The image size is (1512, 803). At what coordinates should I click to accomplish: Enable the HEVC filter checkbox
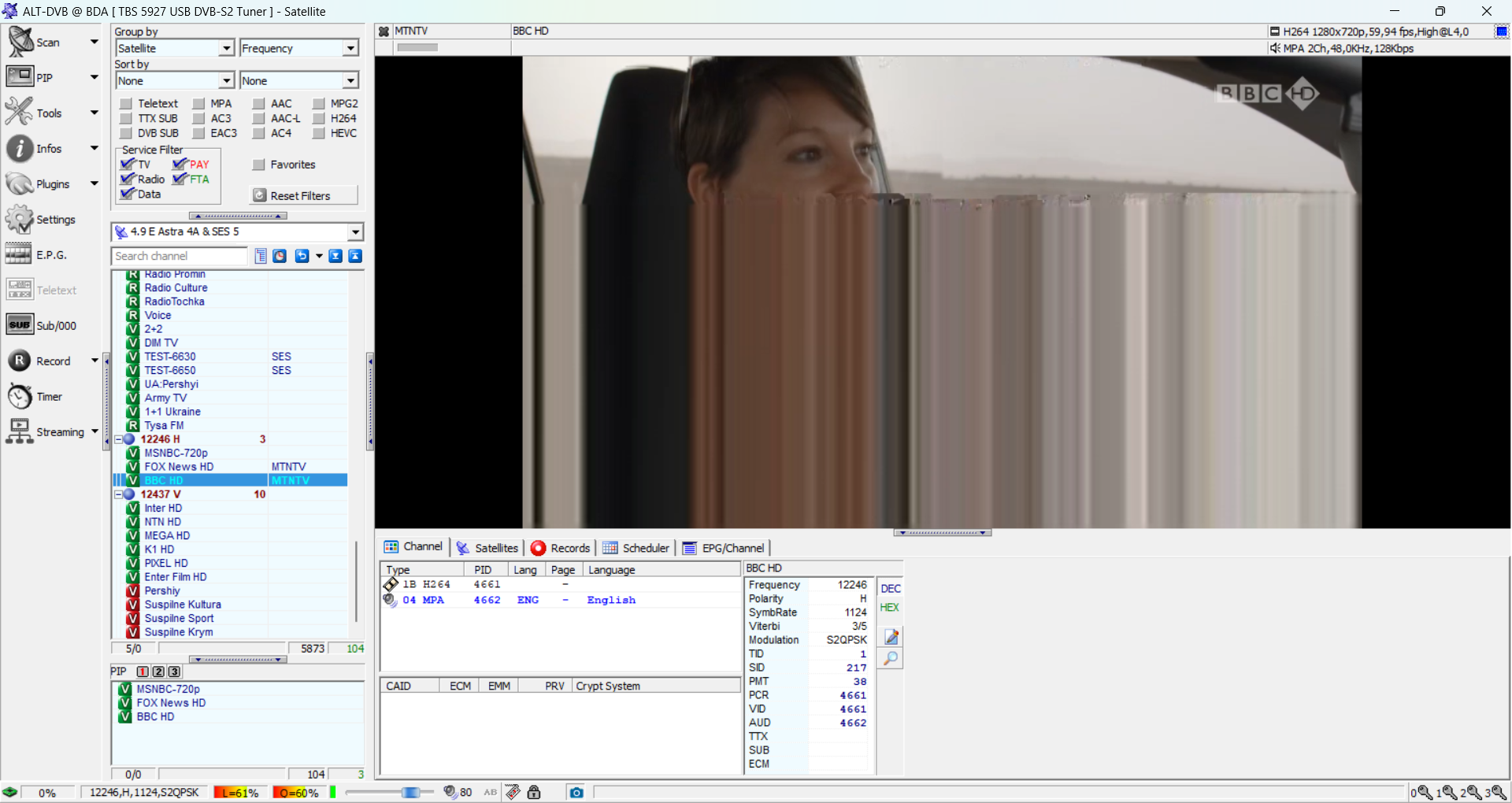tap(318, 133)
